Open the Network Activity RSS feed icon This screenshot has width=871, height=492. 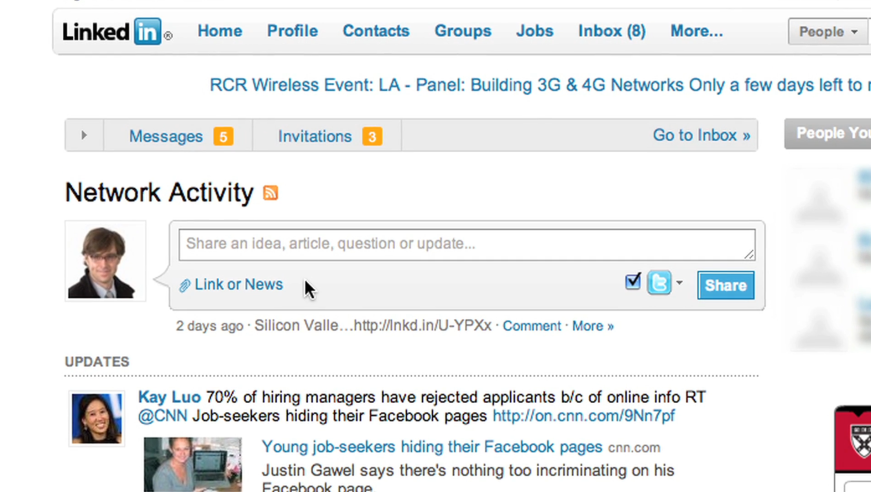tap(270, 193)
